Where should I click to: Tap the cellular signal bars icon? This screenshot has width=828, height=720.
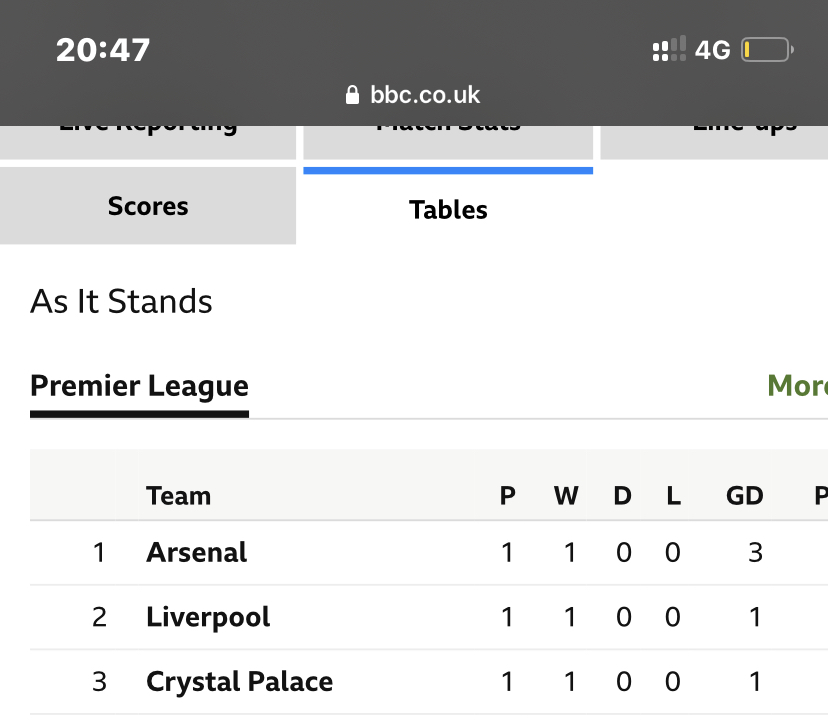coord(669,50)
